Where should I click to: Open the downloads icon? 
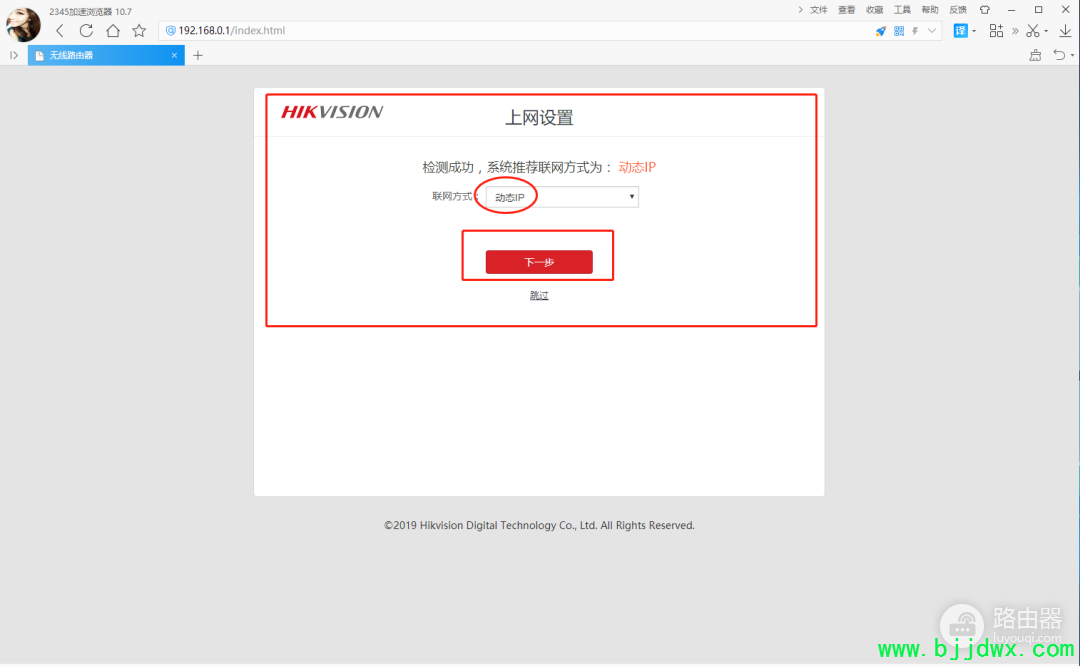tap(1065, 31)
